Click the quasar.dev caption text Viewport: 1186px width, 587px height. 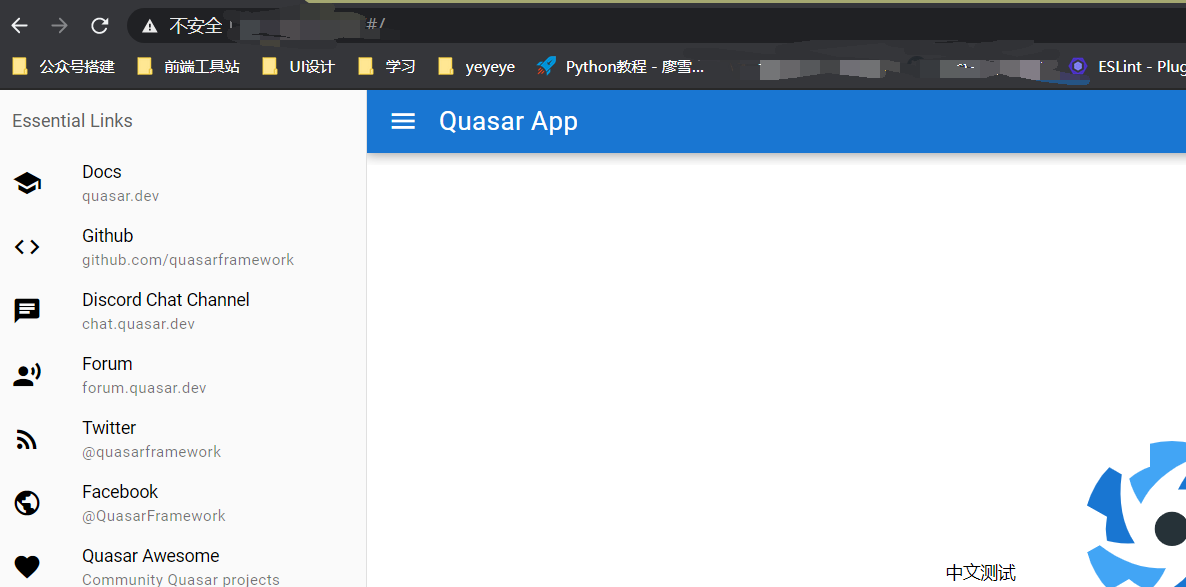[120, 196]
